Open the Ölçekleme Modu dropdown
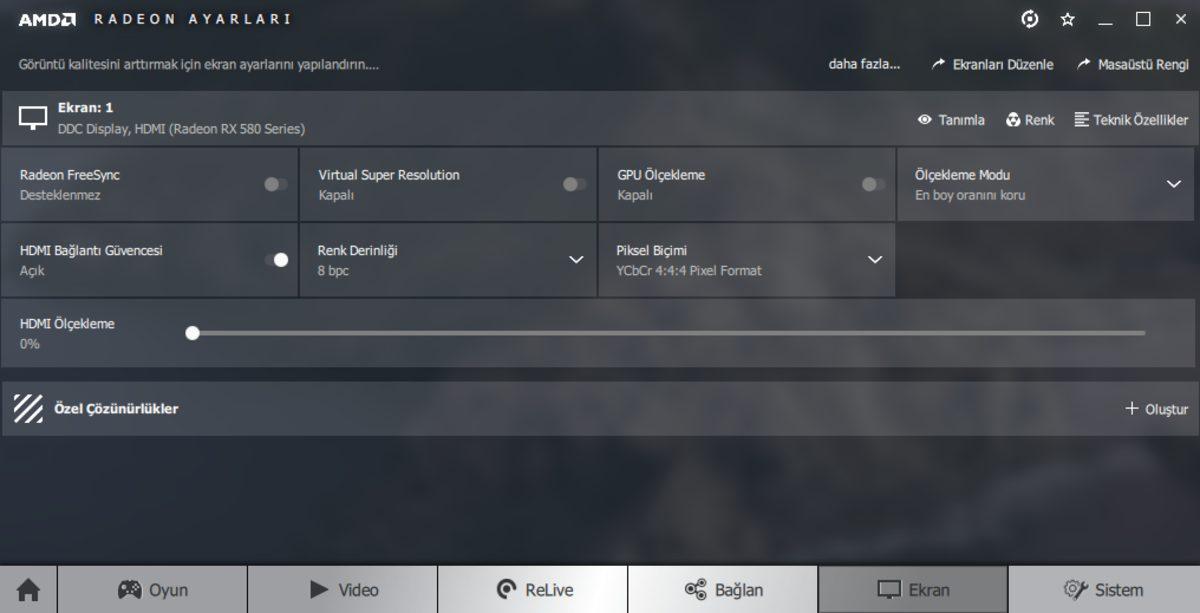This screenshot has height=613, width=1200. [1173, 183]
